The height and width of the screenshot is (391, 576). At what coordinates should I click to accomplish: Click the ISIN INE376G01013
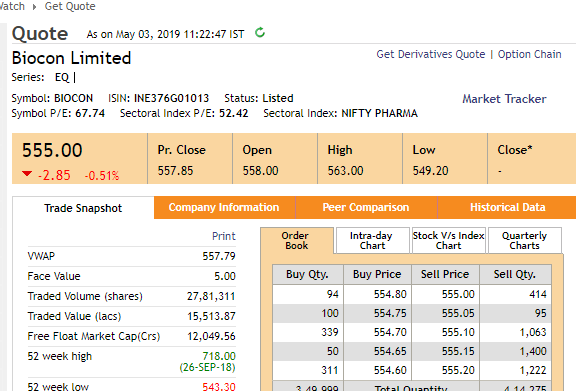(171, 98)
